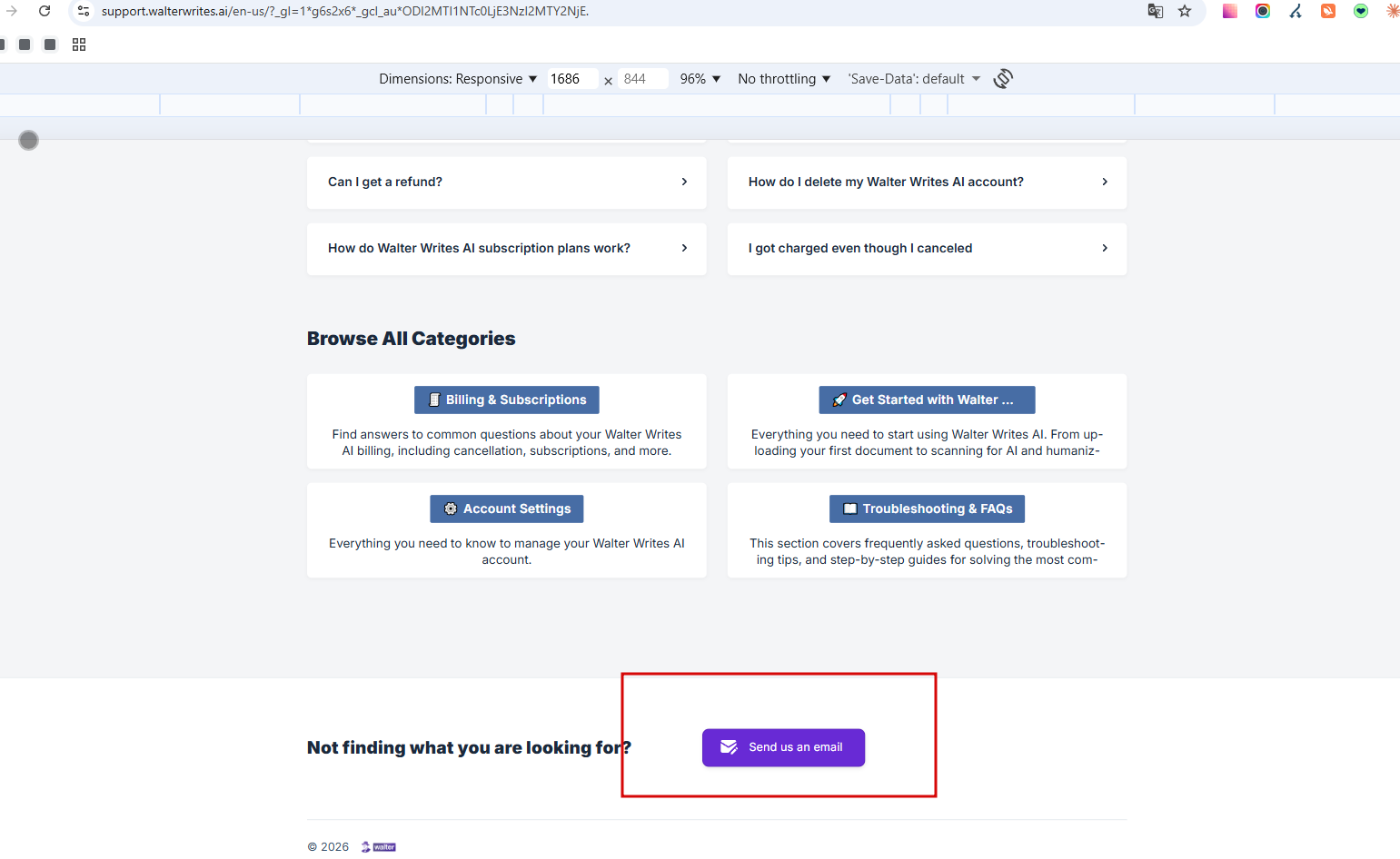
Task: Click the rotate device icon in DevTools toolbar
Action: click(x=1003, y=79)
